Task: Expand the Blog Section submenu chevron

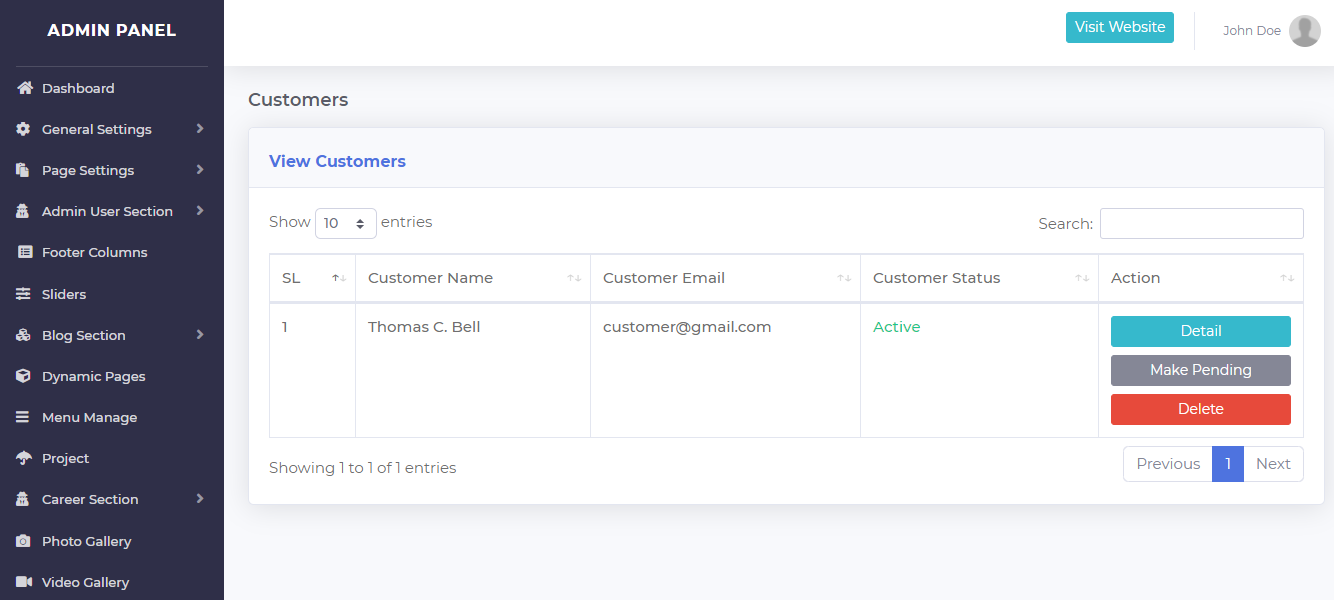Action: [x=200, y=335]
